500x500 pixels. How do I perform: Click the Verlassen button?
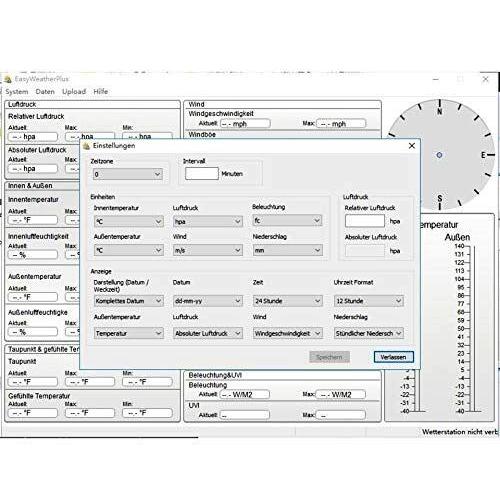(x=394, y=357)
